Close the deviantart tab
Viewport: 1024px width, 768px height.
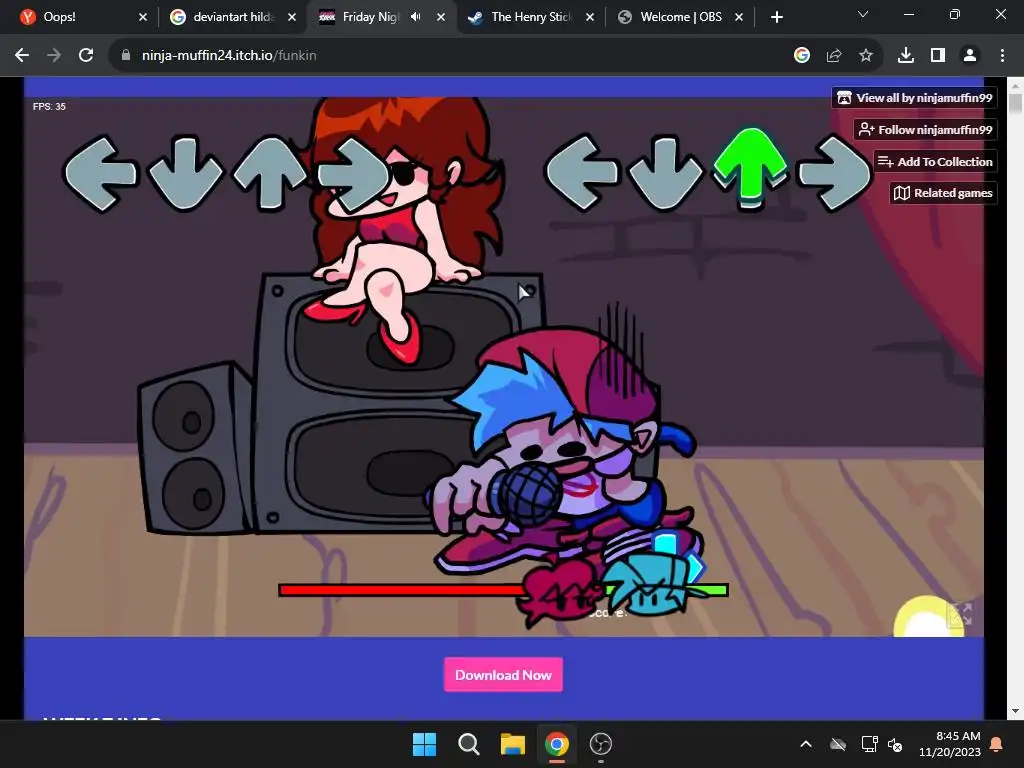292,17
